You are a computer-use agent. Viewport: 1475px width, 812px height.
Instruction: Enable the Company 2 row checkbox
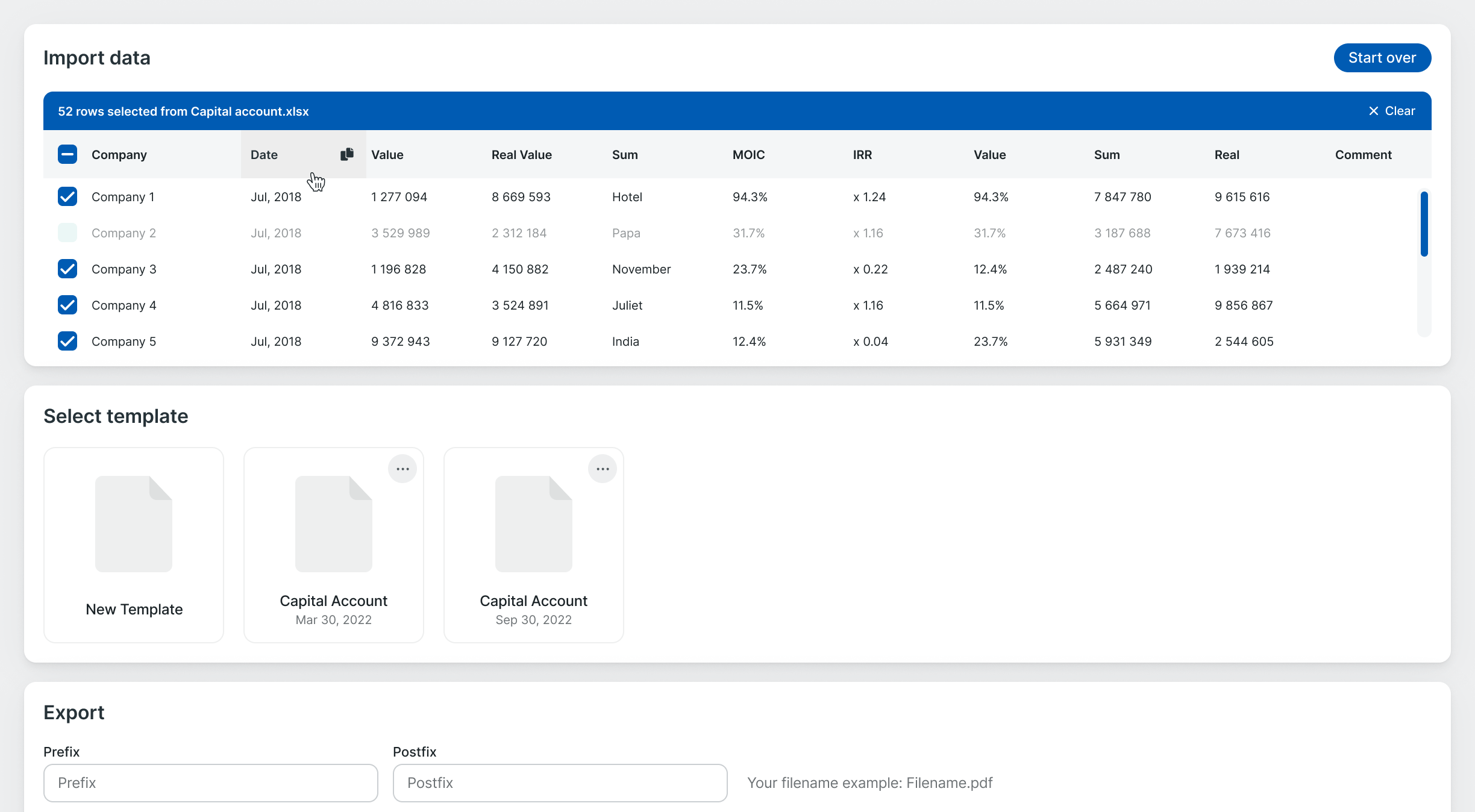[x=67, y=233]
